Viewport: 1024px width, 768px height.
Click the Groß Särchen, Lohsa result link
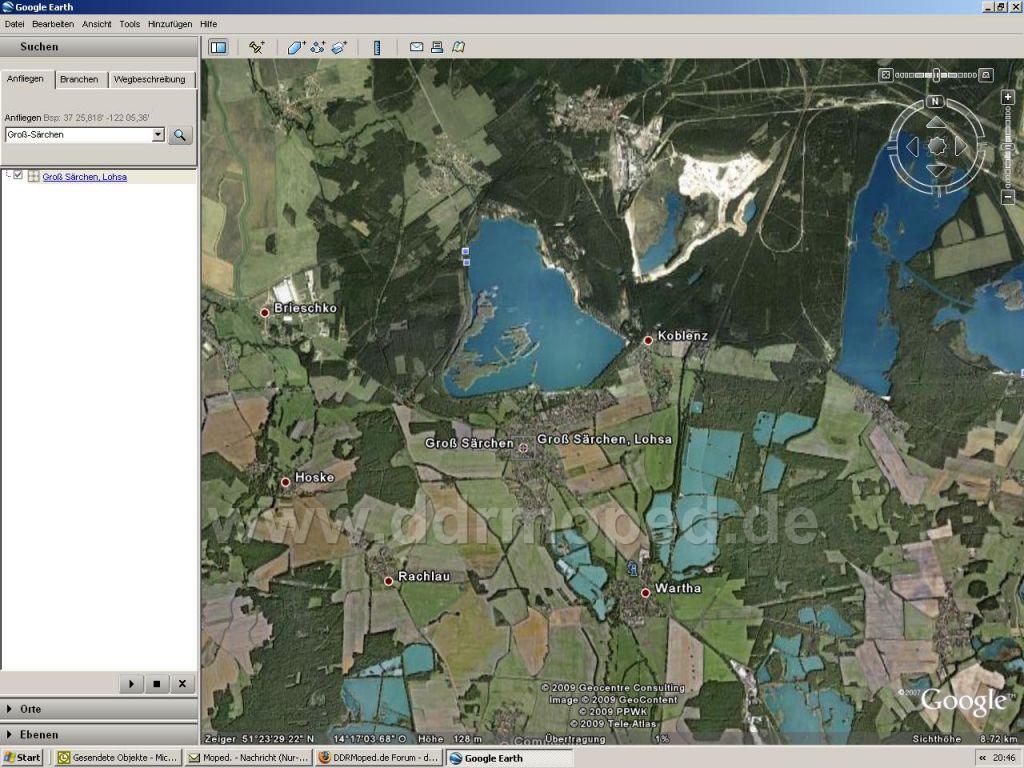pyautogui.click(x=85, y=177)
